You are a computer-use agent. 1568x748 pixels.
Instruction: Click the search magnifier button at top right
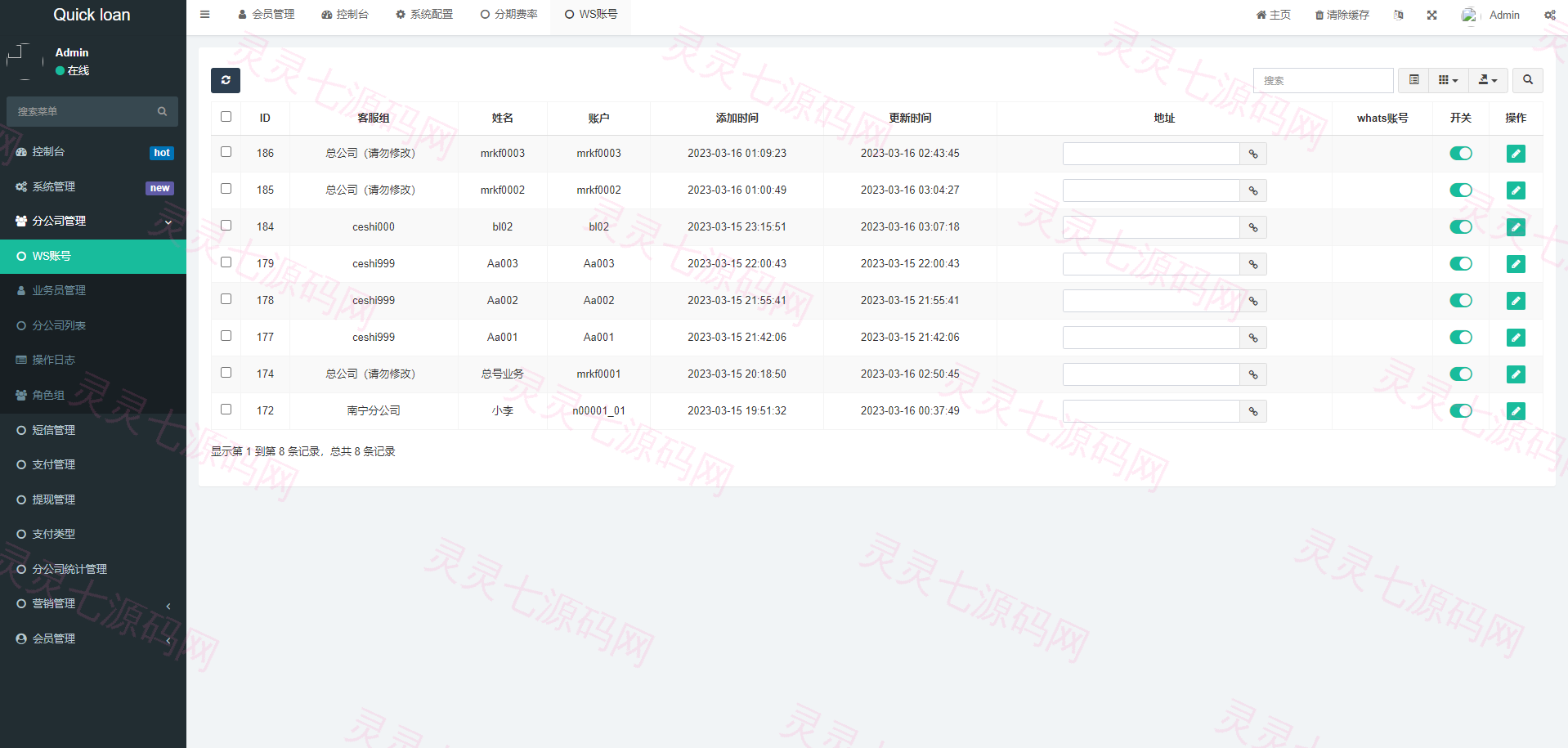1528,80
